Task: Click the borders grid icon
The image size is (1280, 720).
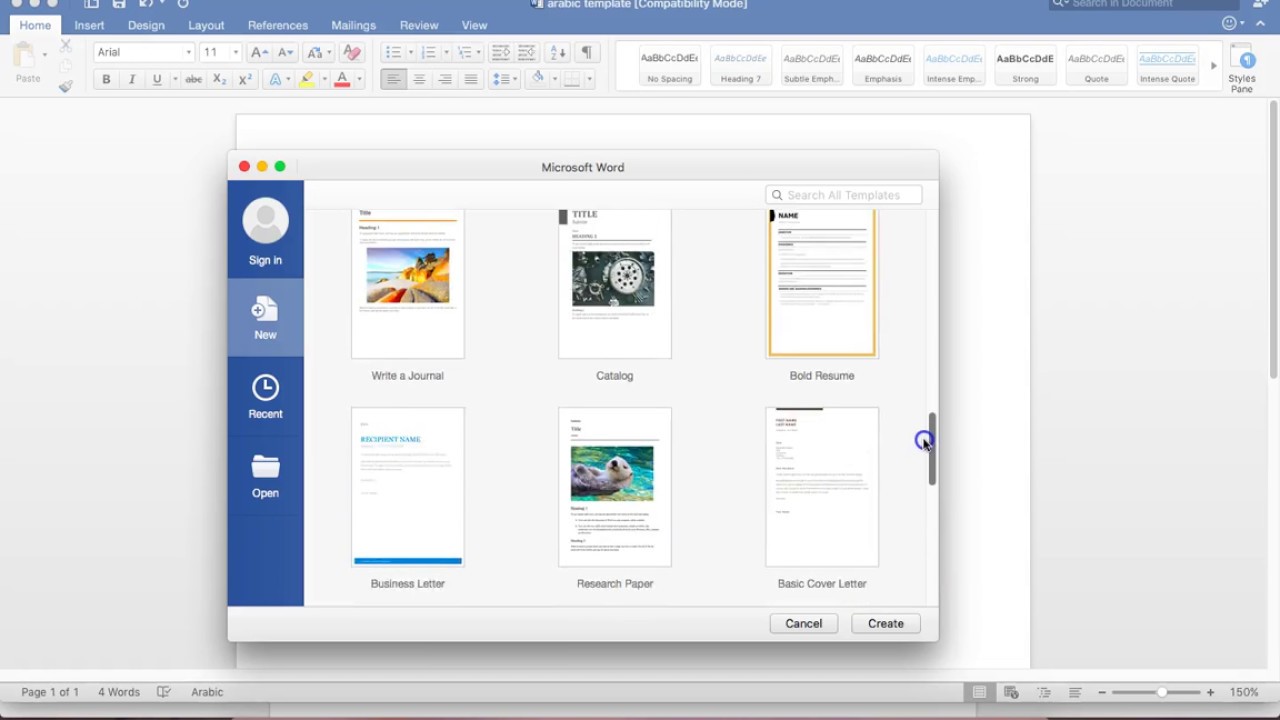Action: [x=572, y=79]
